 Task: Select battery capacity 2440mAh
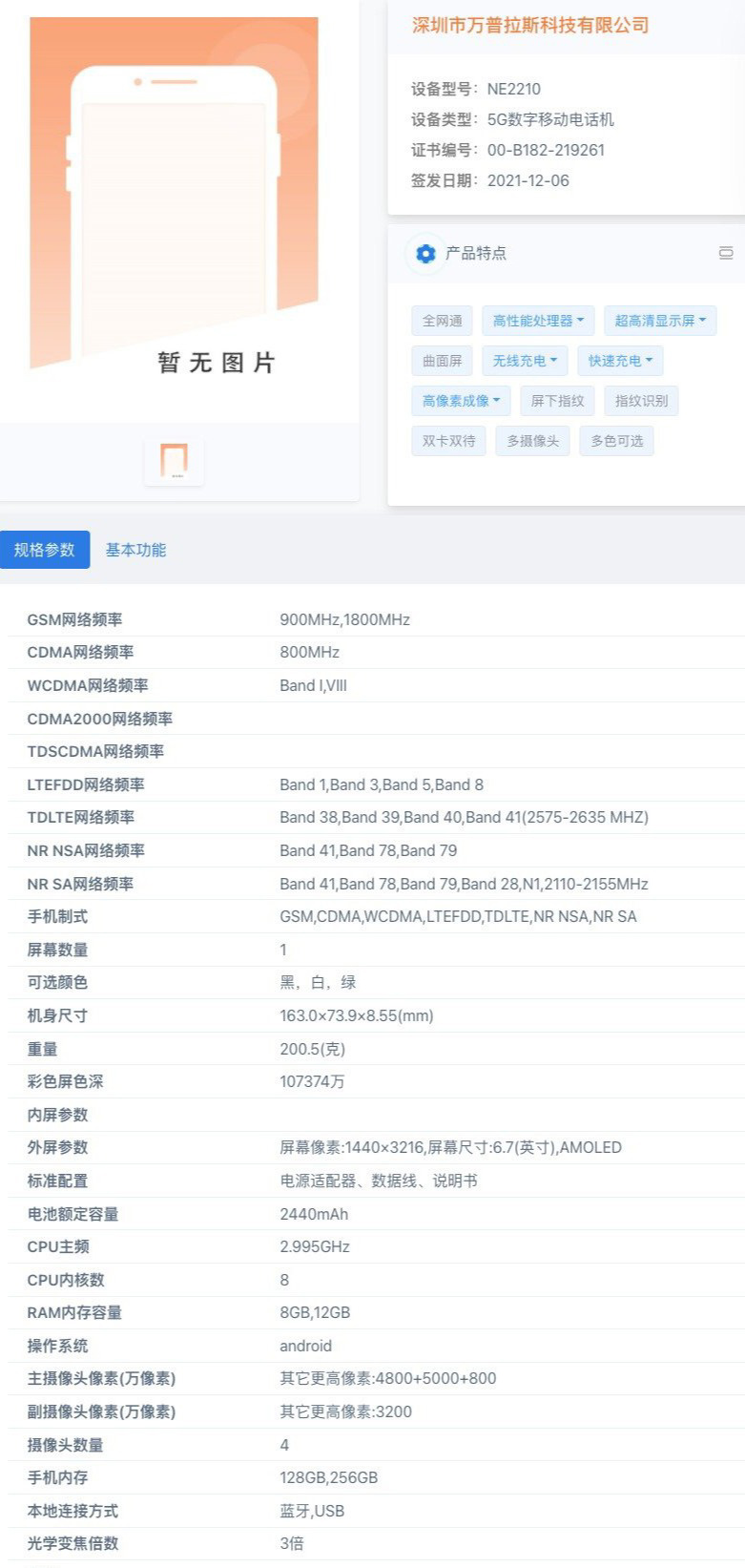coord(314,1214)
